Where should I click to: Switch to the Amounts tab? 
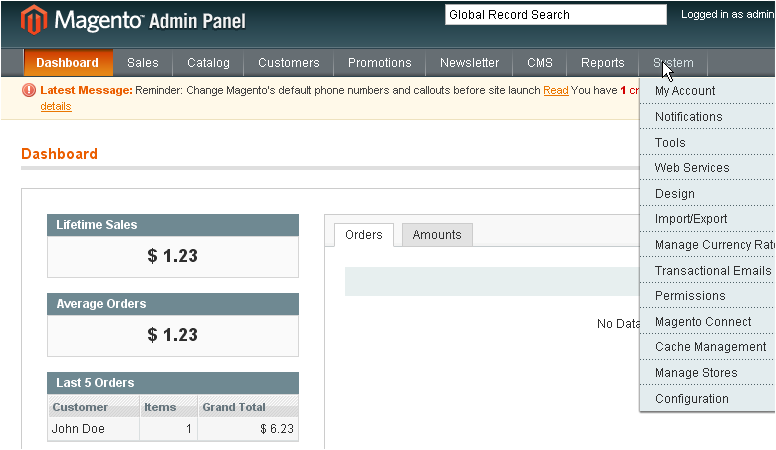pyautogui.click(x=437, y=235)
